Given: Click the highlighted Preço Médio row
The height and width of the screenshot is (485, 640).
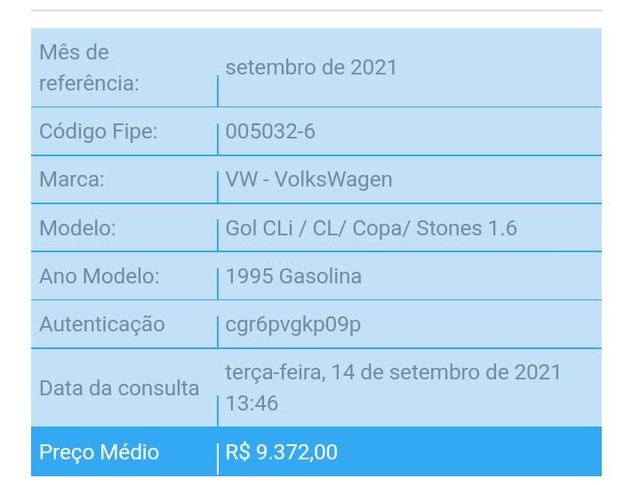Looking at the screenshot, I should [x=316, y=452].
